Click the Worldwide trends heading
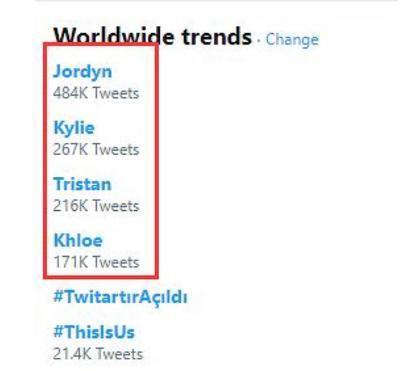 click(152, 36)
